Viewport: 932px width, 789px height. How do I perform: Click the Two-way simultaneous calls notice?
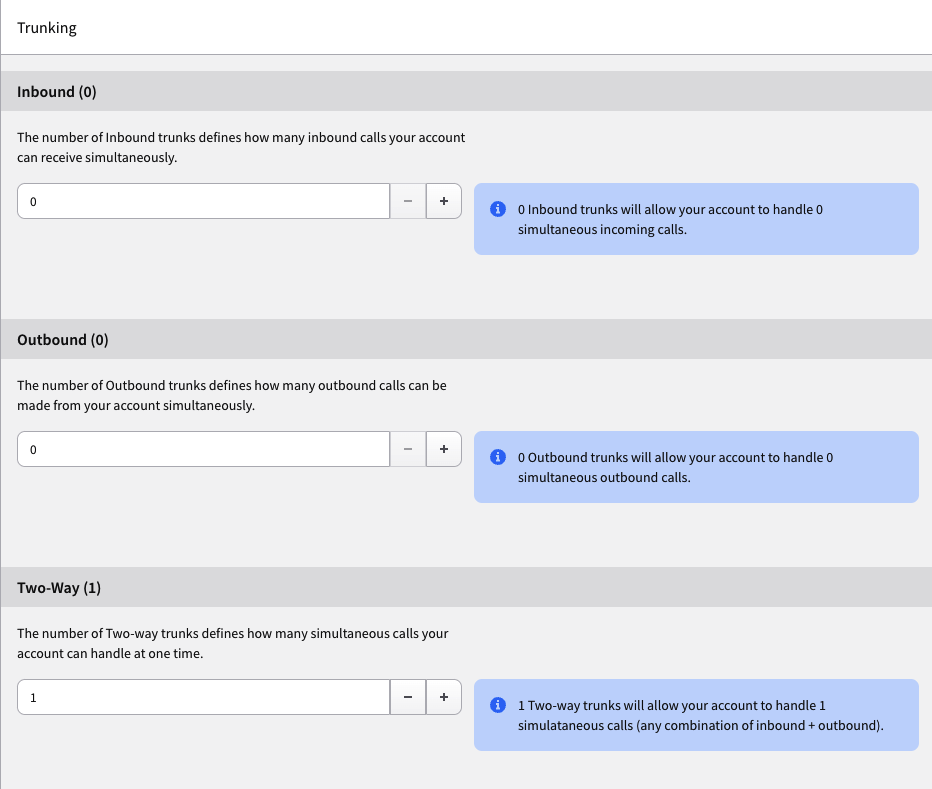696,715
